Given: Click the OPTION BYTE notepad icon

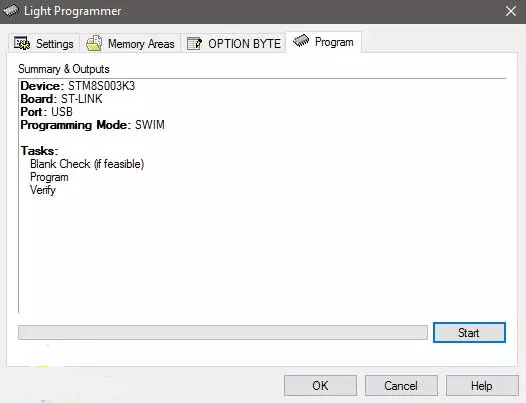Looking at the screenshot, I should (x=195, y=44).
